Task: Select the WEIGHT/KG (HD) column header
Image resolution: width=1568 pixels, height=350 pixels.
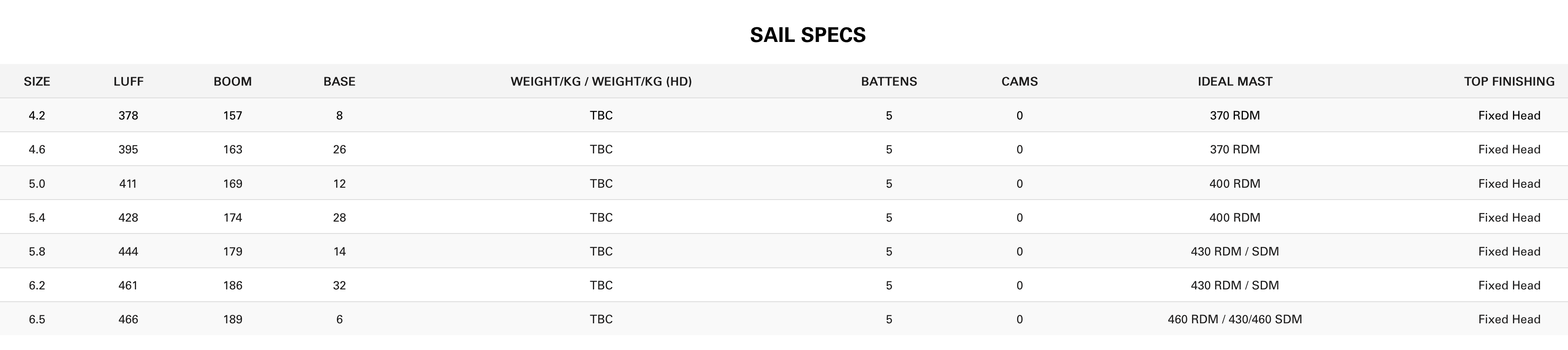Action: (x=601, y=81)
